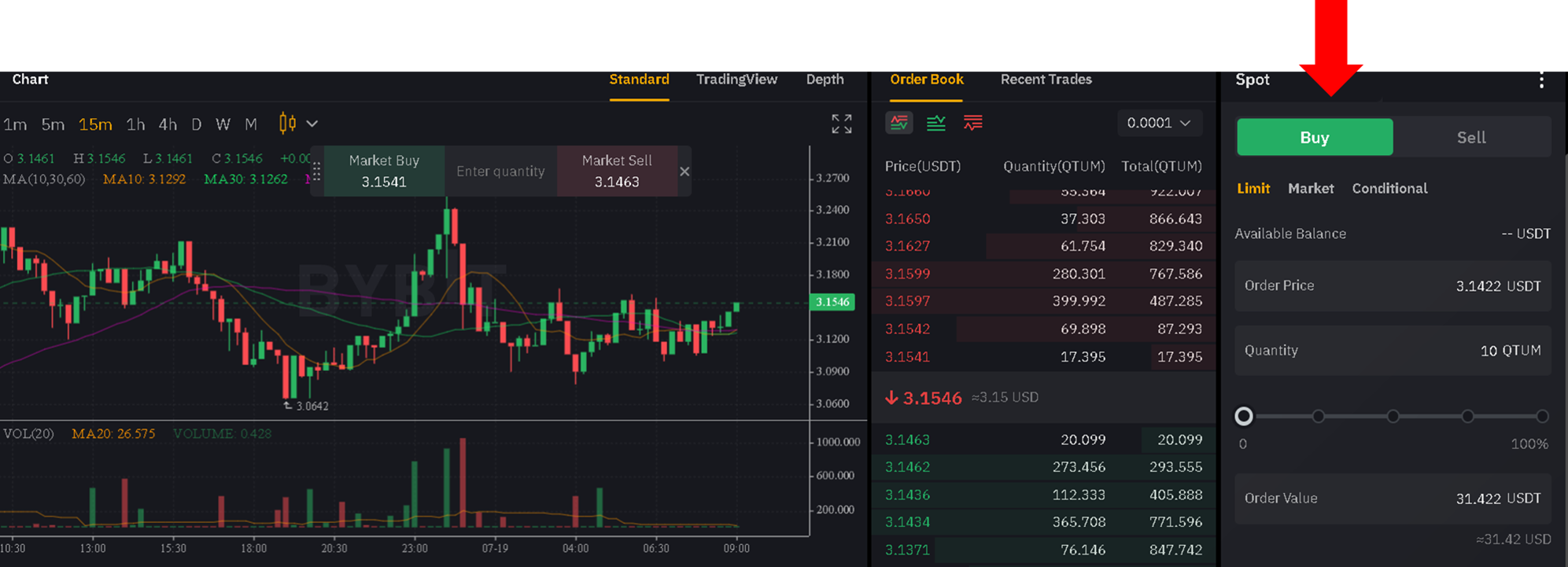Select the Limit order type
Image resolution: width=1568 pixels, height=567 pixels.
tap(1253, 189)
